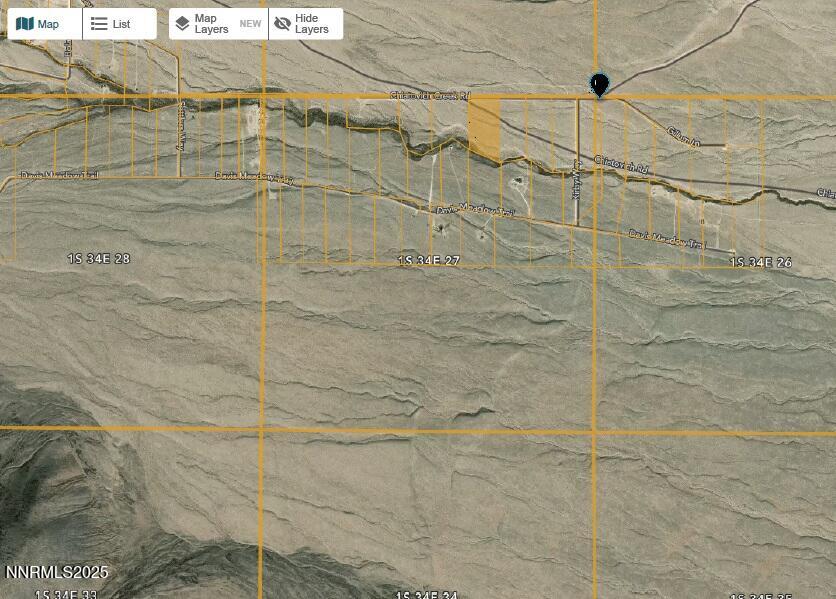836x599 pixels.
Task: Click the section label 1S 34E 26
Action: [x=760, y=262]
